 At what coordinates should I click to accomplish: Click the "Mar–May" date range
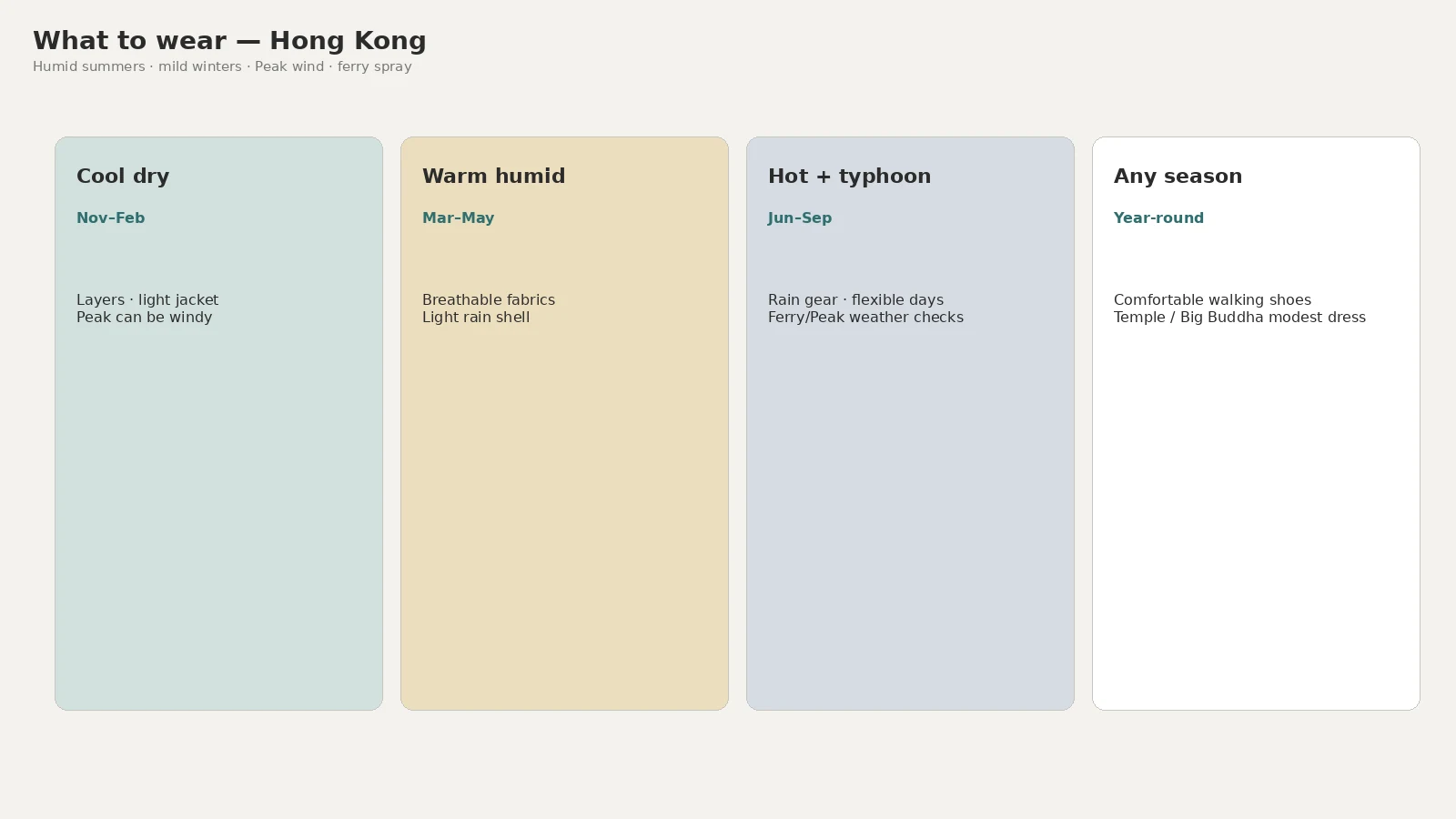pos(458,217)
